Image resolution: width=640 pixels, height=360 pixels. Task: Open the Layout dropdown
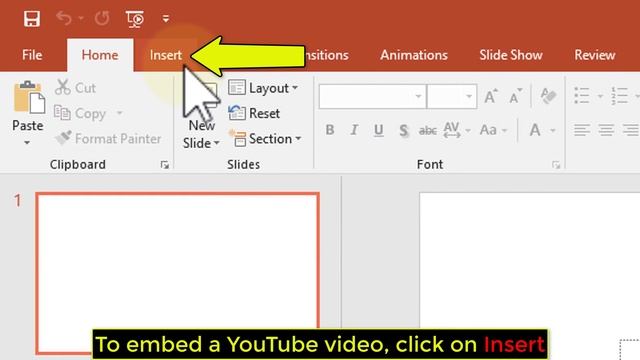tap(263, 88)
